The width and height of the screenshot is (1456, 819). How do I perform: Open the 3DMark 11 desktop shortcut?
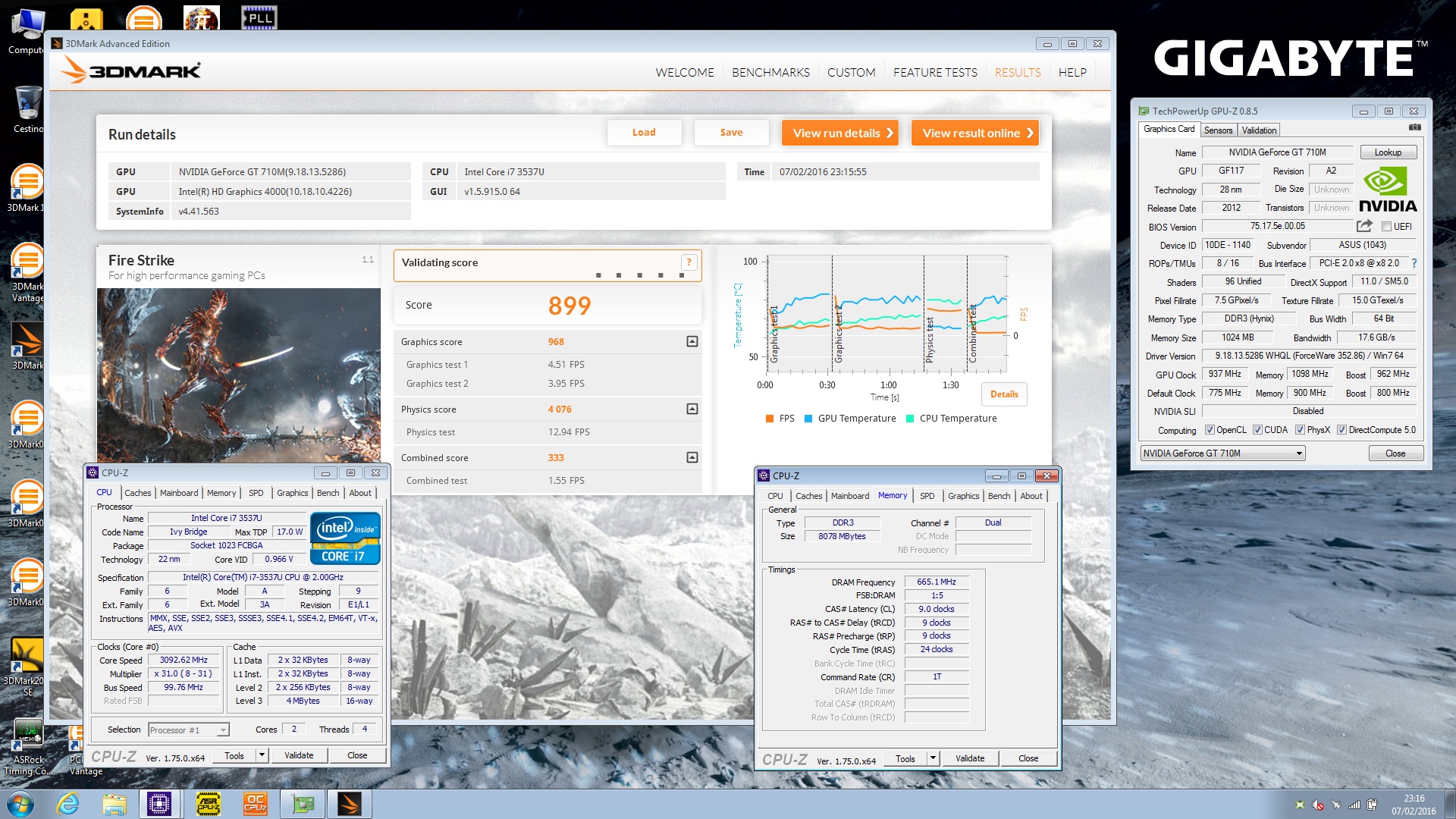click(x=27, y=188)
